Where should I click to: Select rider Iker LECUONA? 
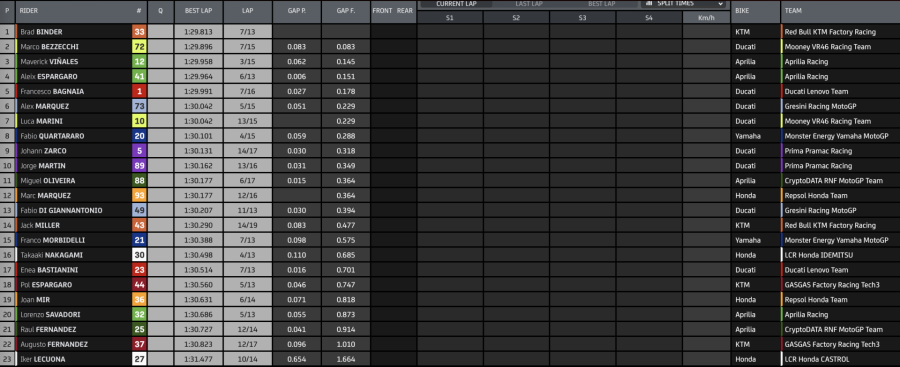point(42,360)
